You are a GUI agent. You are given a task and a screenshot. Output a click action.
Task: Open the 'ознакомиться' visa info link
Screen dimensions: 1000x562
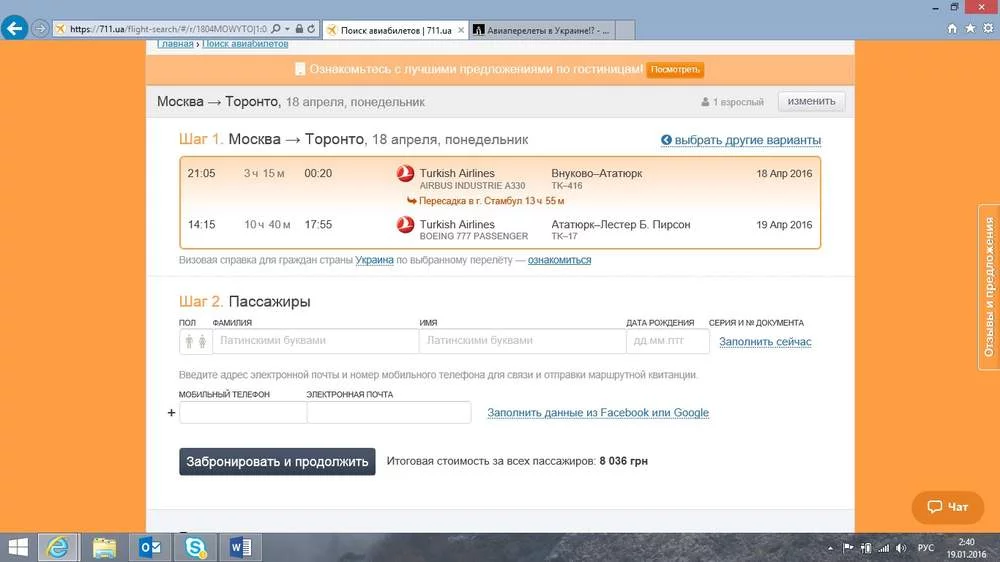(559, 260)
